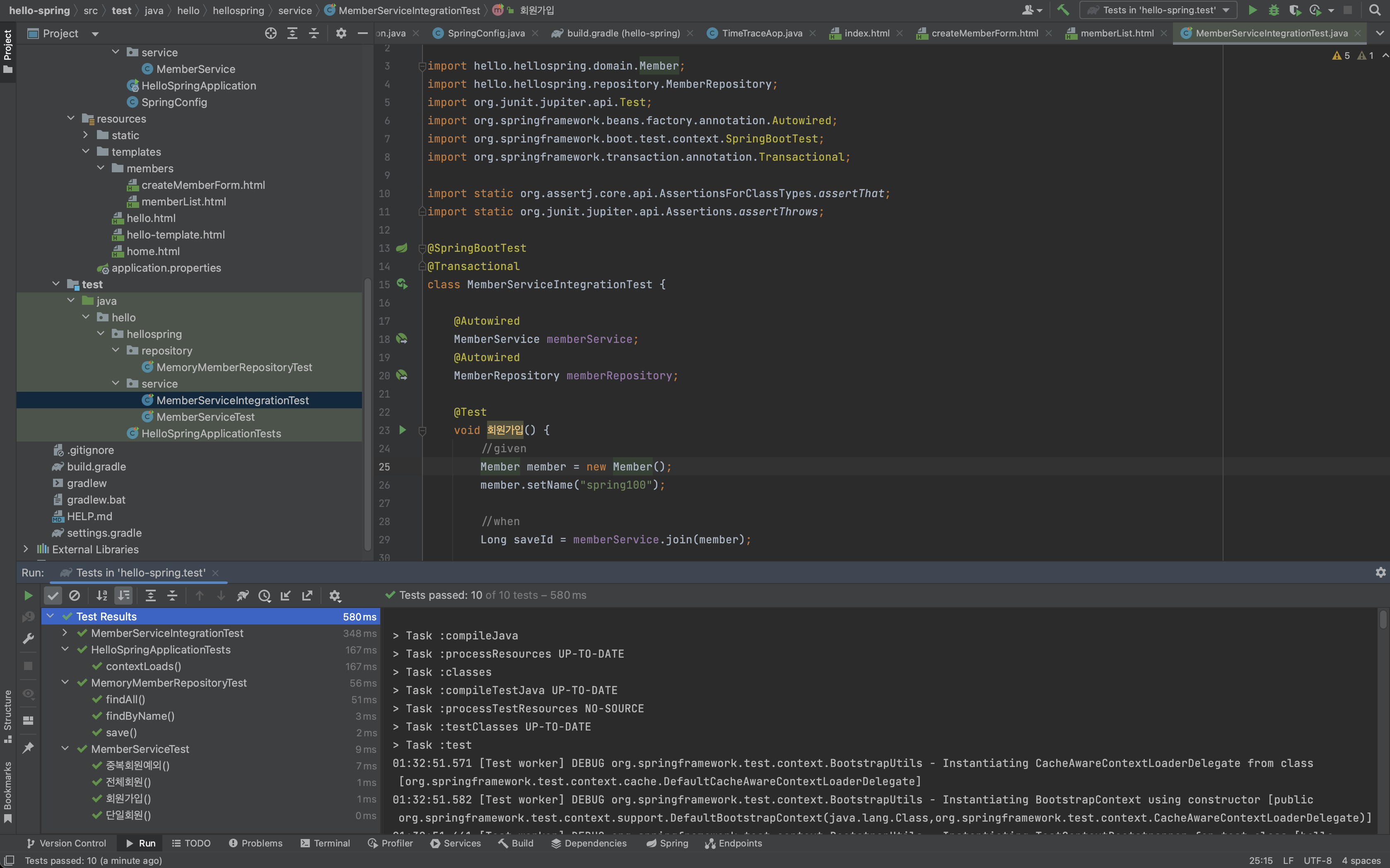Viewport: 1390px width, 868px height.
Task: Open Search Everywhere magnifier icon
Action: pos(1375,10)
